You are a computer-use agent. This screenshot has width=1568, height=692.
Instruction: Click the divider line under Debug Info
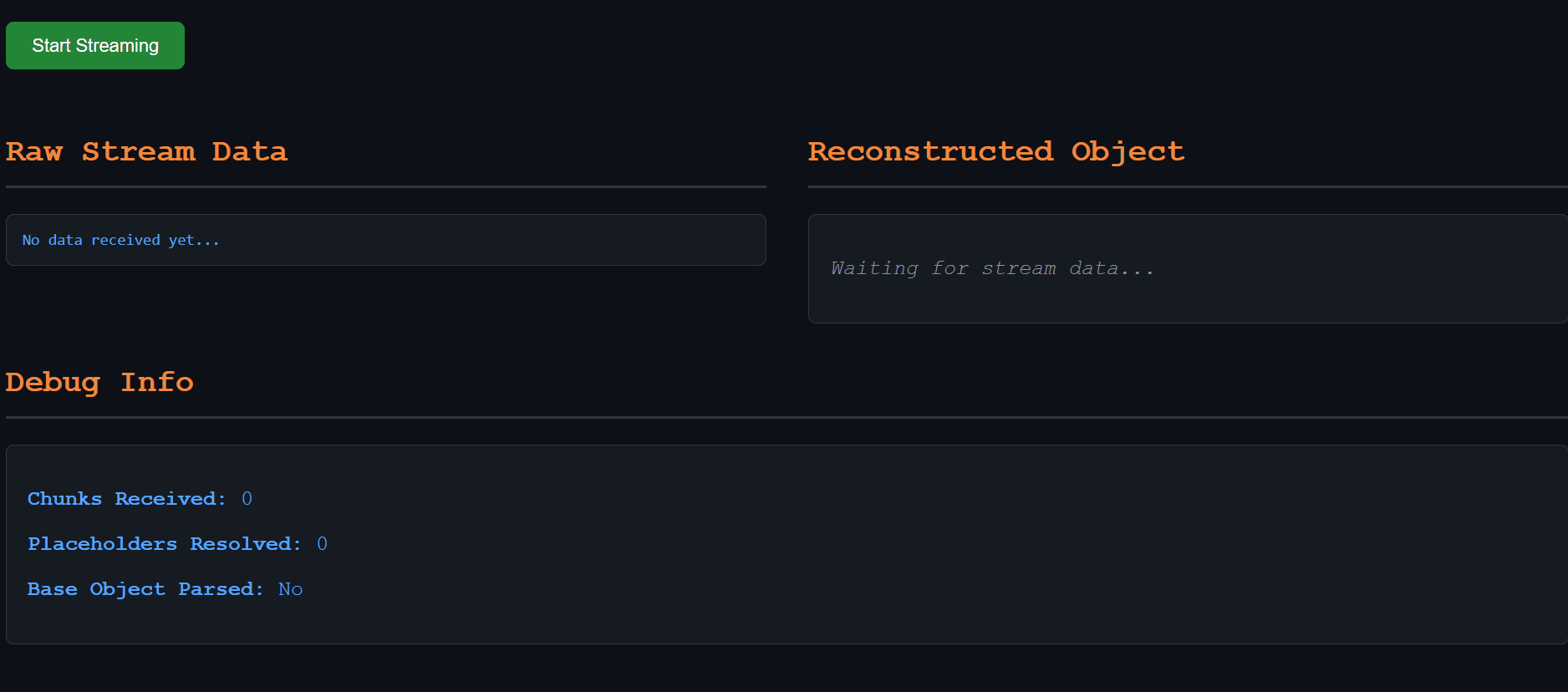tap(786, 417)
